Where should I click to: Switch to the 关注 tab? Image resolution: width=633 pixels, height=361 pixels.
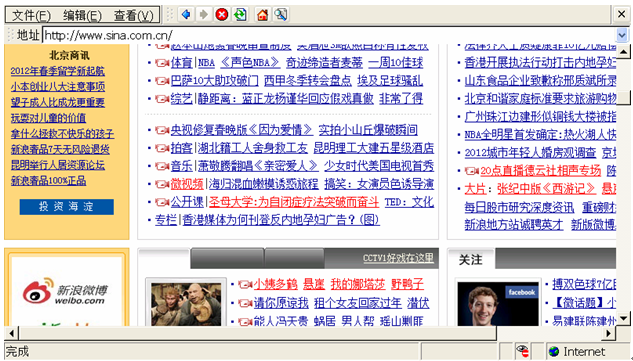[x=470, y=259]
